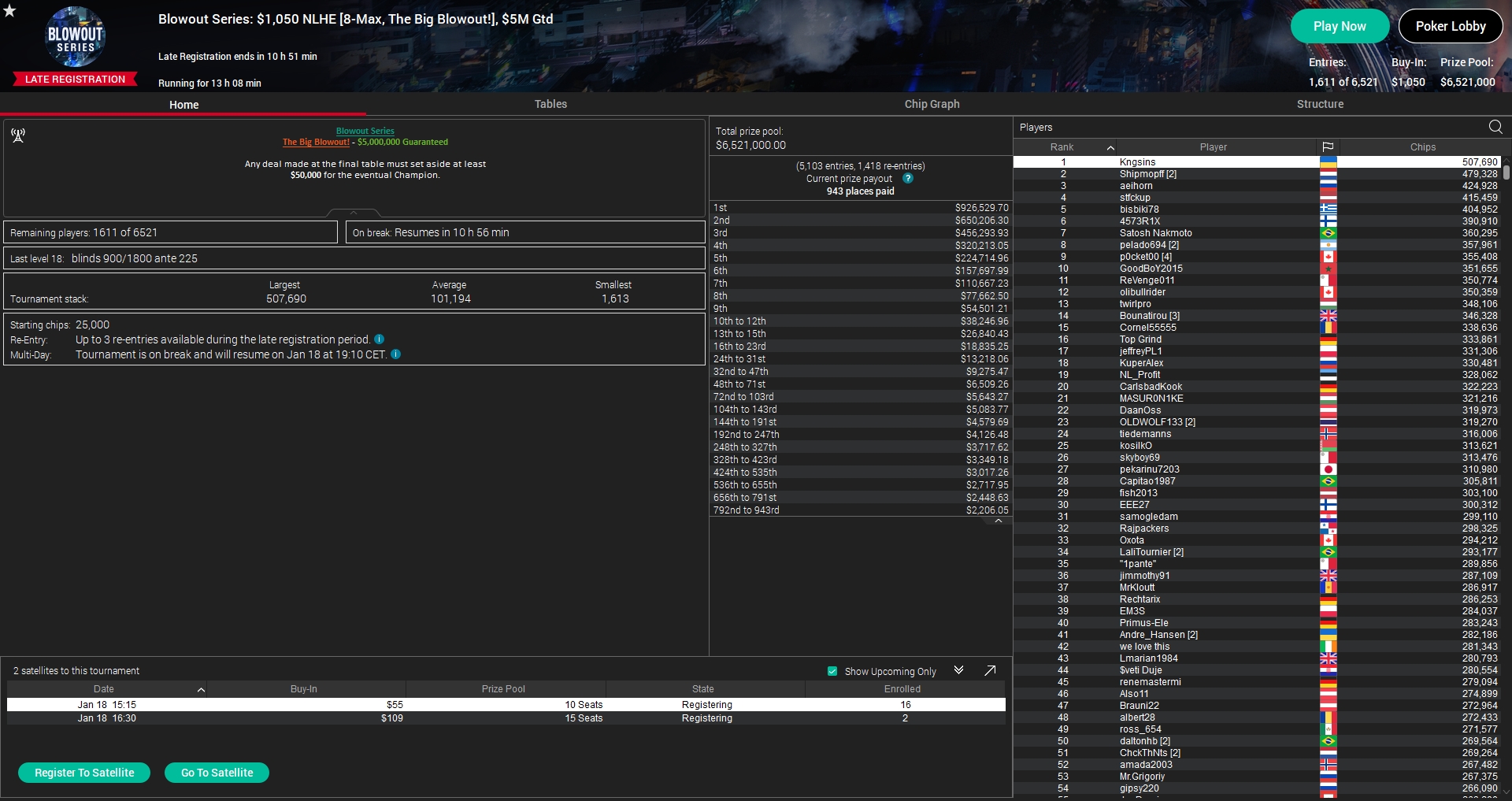The height and width of the screenshot is (801, 1512).
Task: Click we love this's Ireland flag
Action: 1329,647
